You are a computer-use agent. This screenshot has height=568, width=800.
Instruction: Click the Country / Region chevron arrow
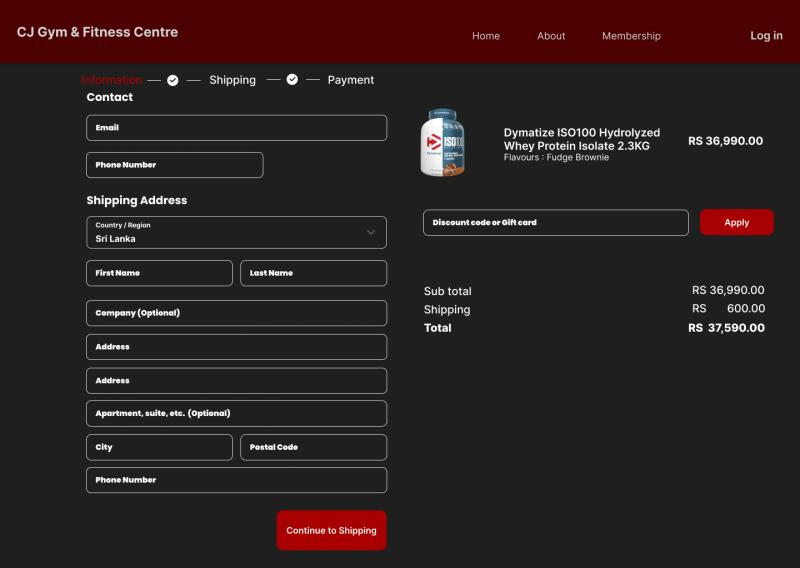(371, 232)
